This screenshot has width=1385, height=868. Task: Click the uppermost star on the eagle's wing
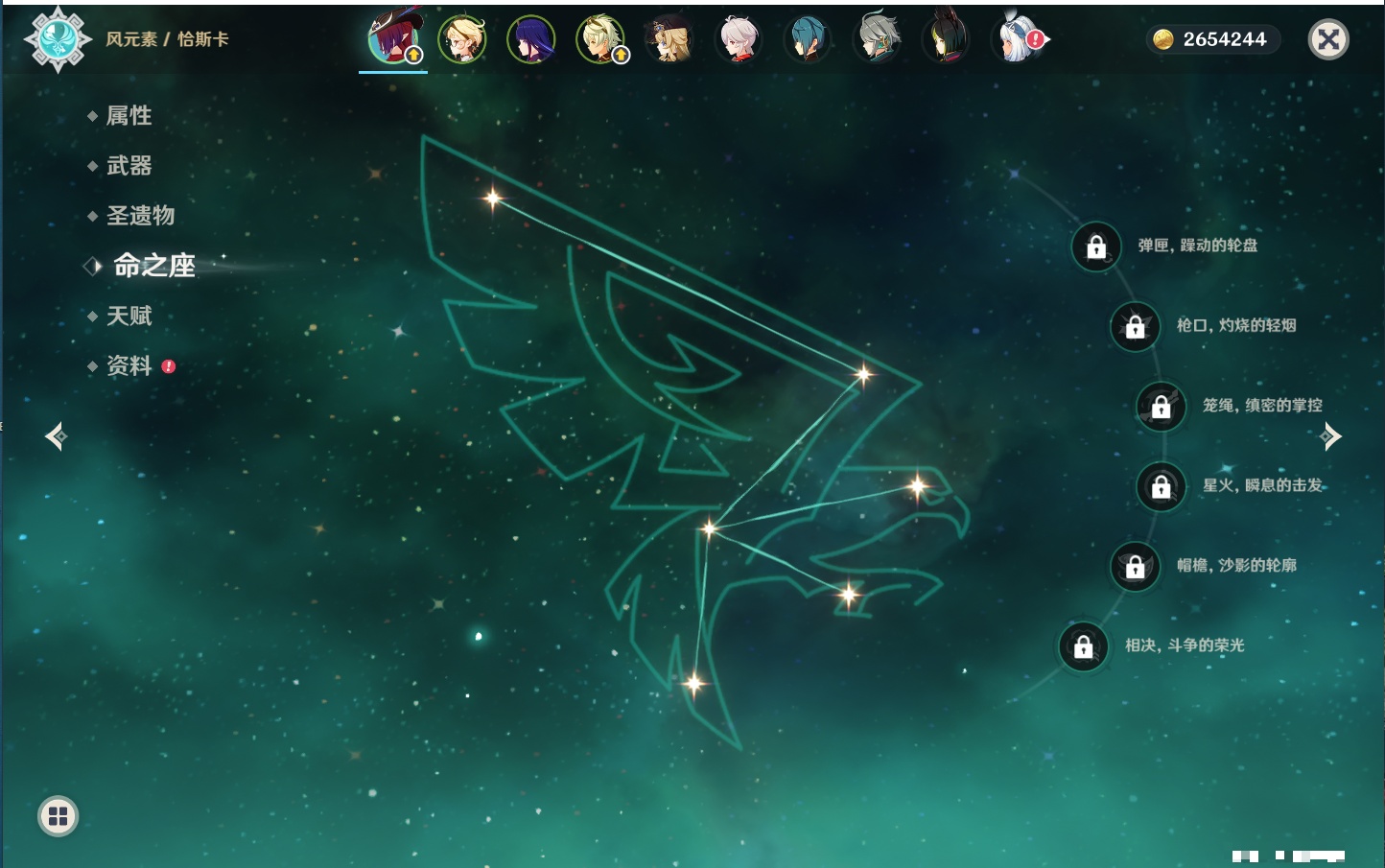coord(493,199)
